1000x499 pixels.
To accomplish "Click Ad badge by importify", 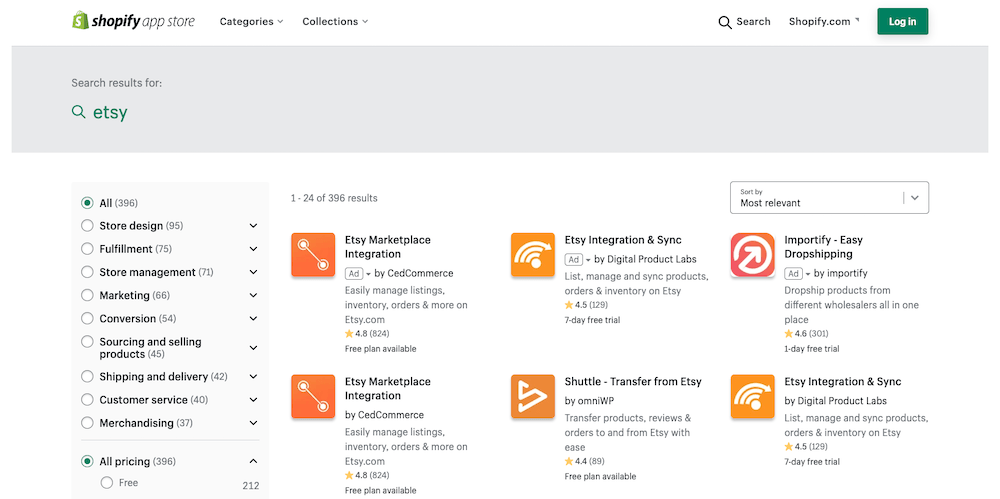I will pos(793,273).
